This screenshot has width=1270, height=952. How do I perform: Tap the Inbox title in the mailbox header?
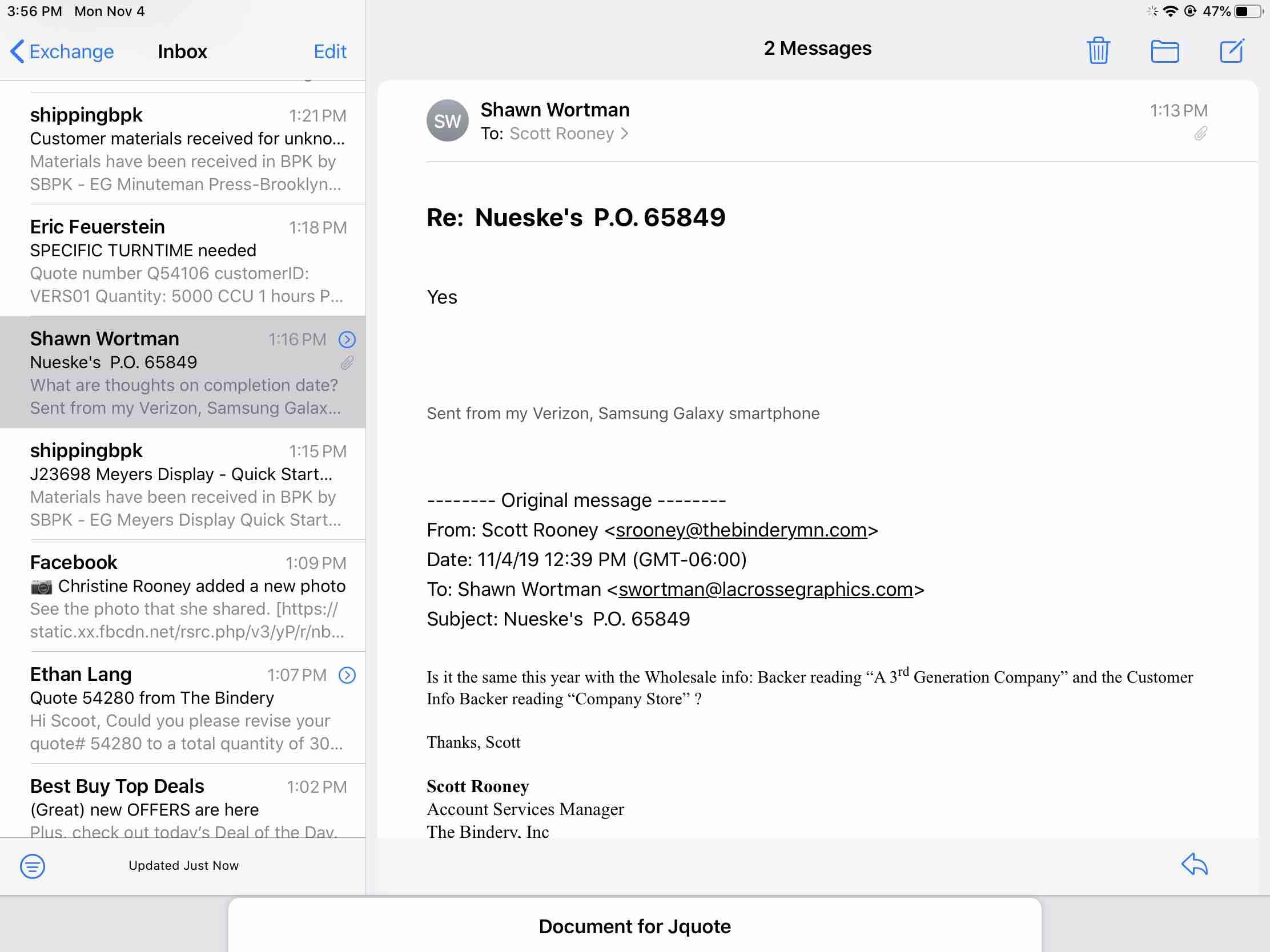pos(182,51)
